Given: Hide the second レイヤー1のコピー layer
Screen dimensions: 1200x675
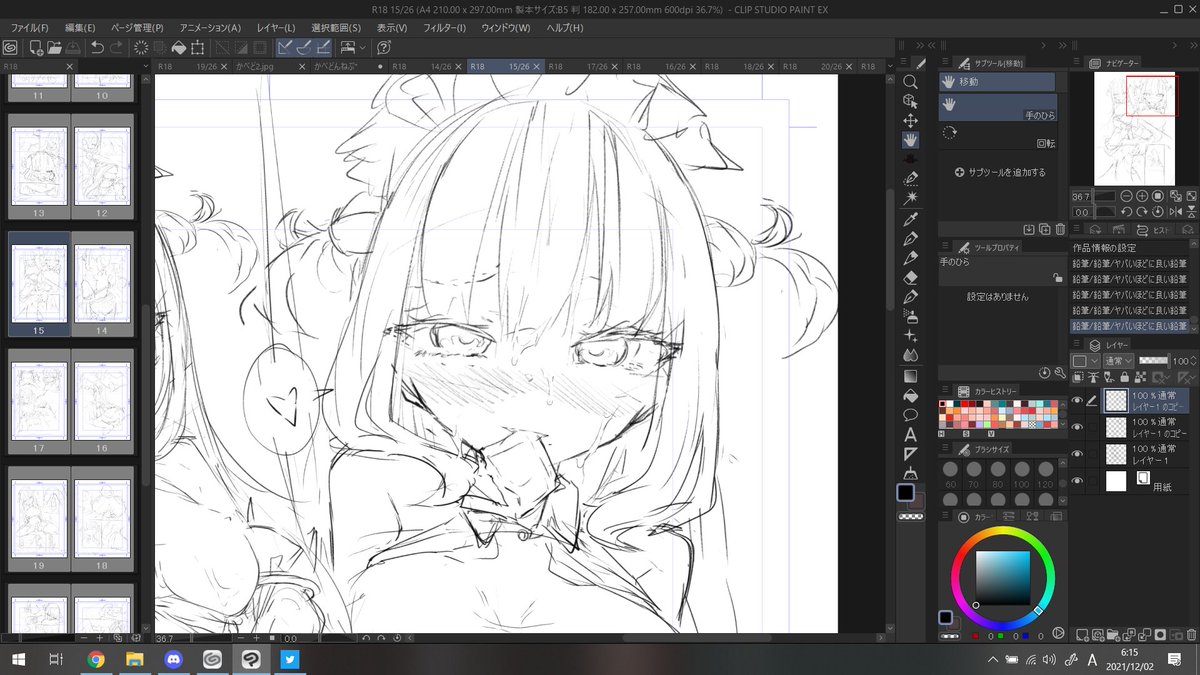Looking at the screenshot, I should coord(1078,428).
